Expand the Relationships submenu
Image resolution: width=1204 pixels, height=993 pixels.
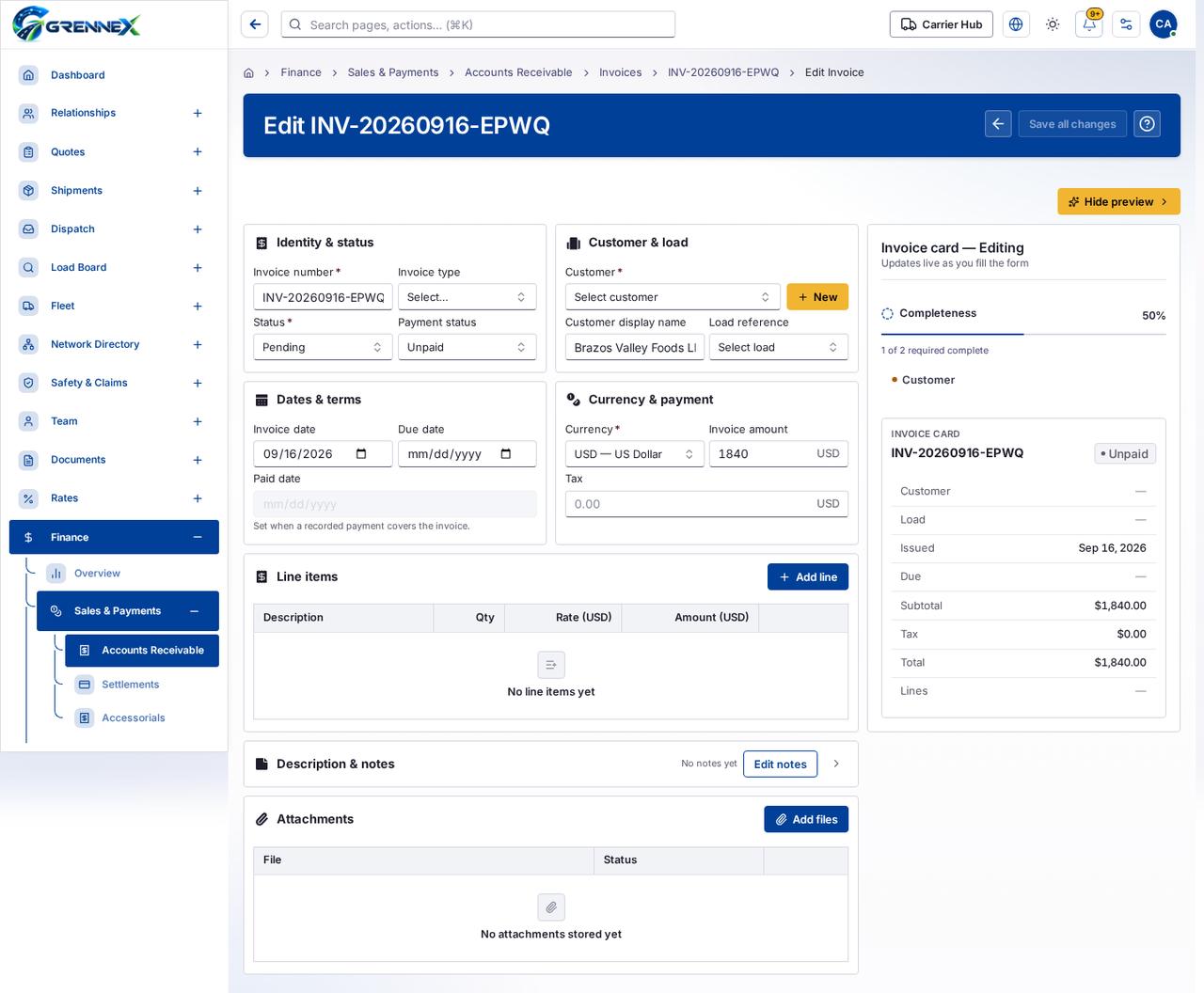[198, 114]
